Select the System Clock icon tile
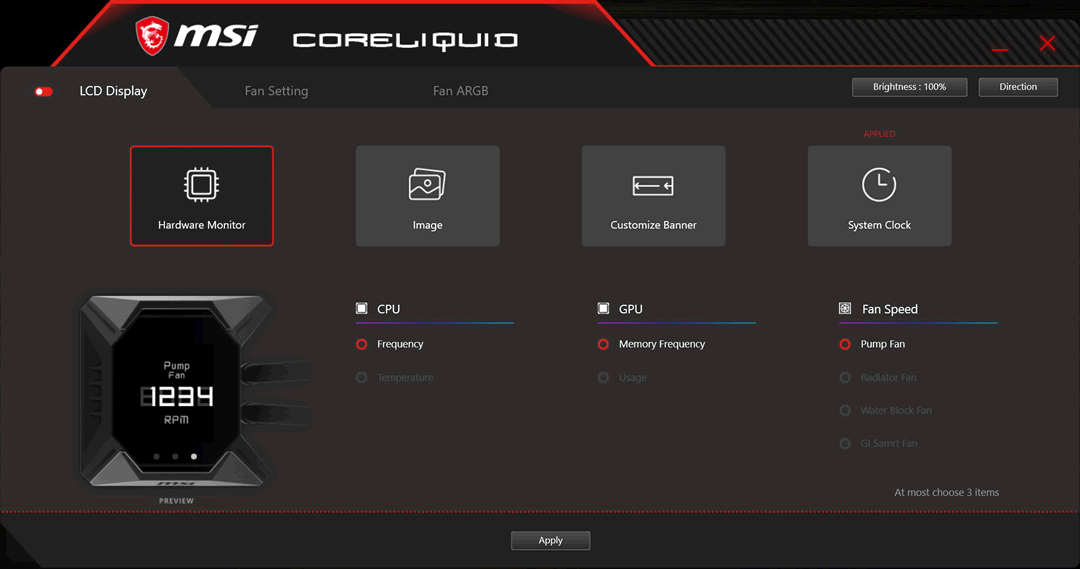Image resolution: width=1080 pixels, height=569 pixels. pos(879,196)
